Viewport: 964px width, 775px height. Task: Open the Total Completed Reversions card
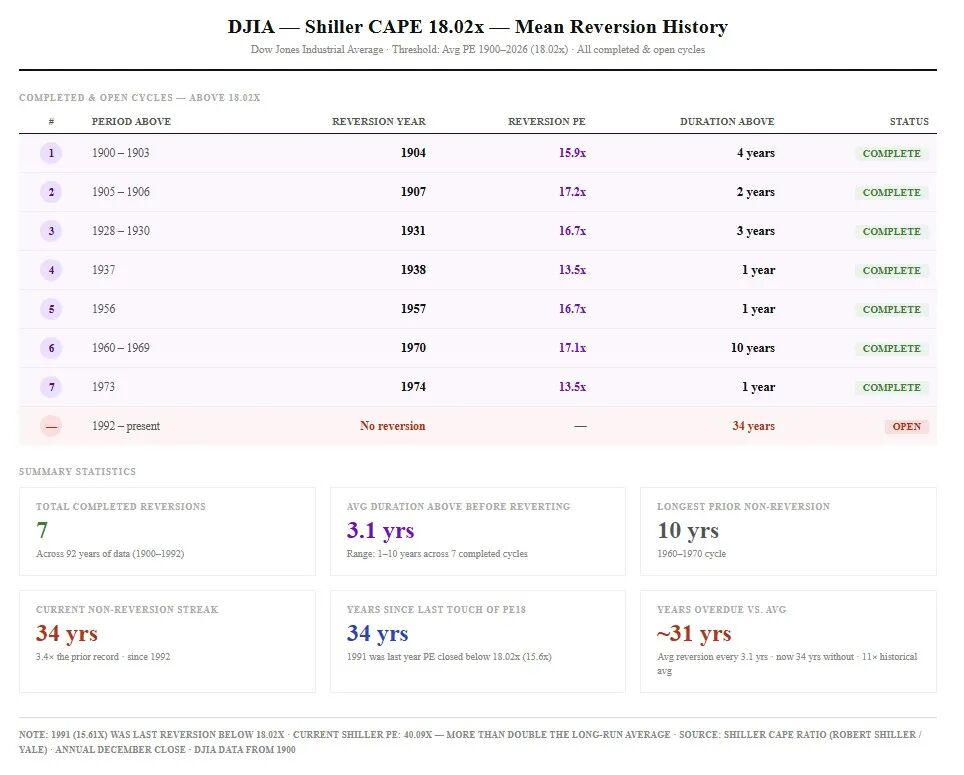click(x=167, y=531)
